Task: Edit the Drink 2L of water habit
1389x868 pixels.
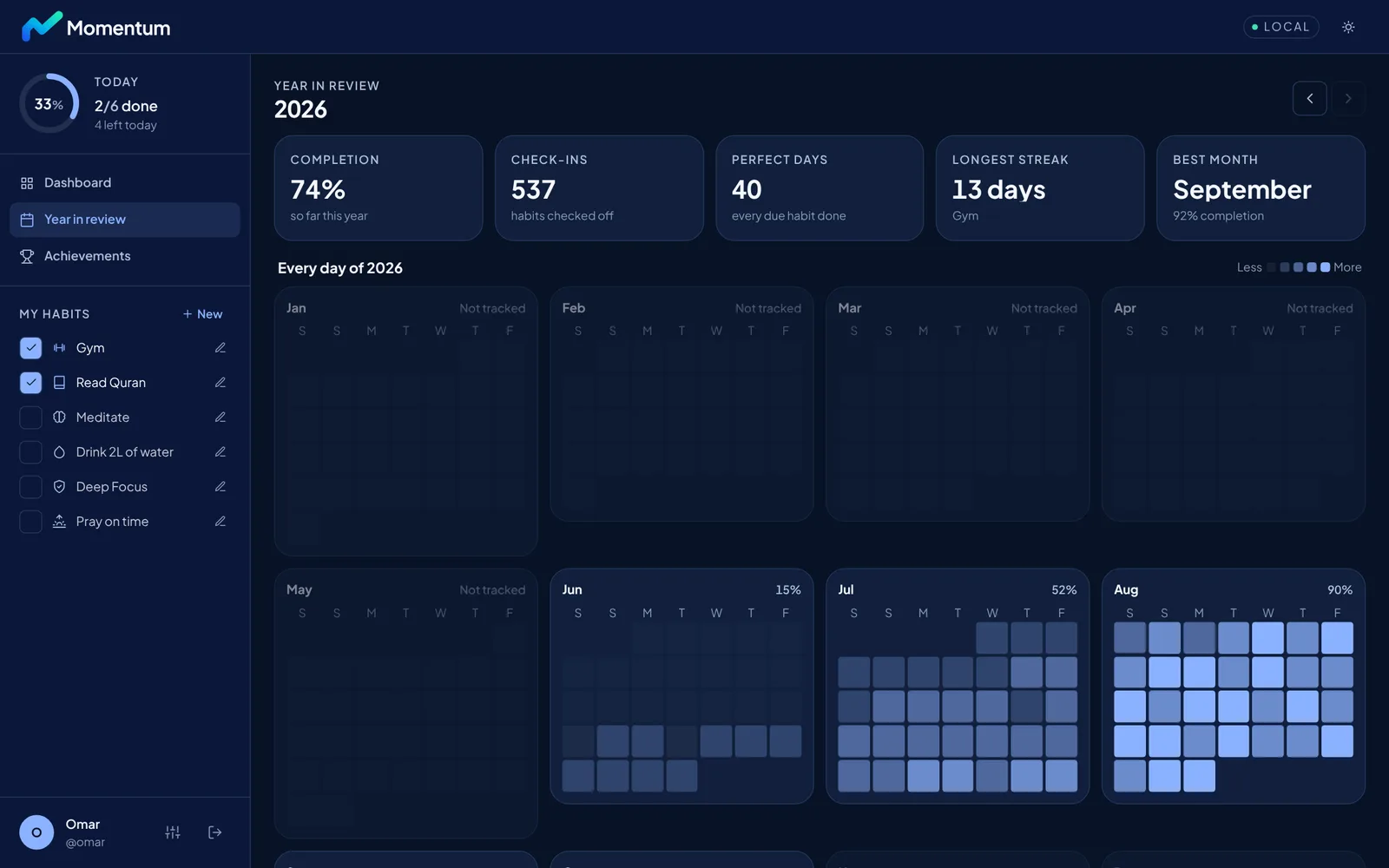Action: click(x=221, y=452)
